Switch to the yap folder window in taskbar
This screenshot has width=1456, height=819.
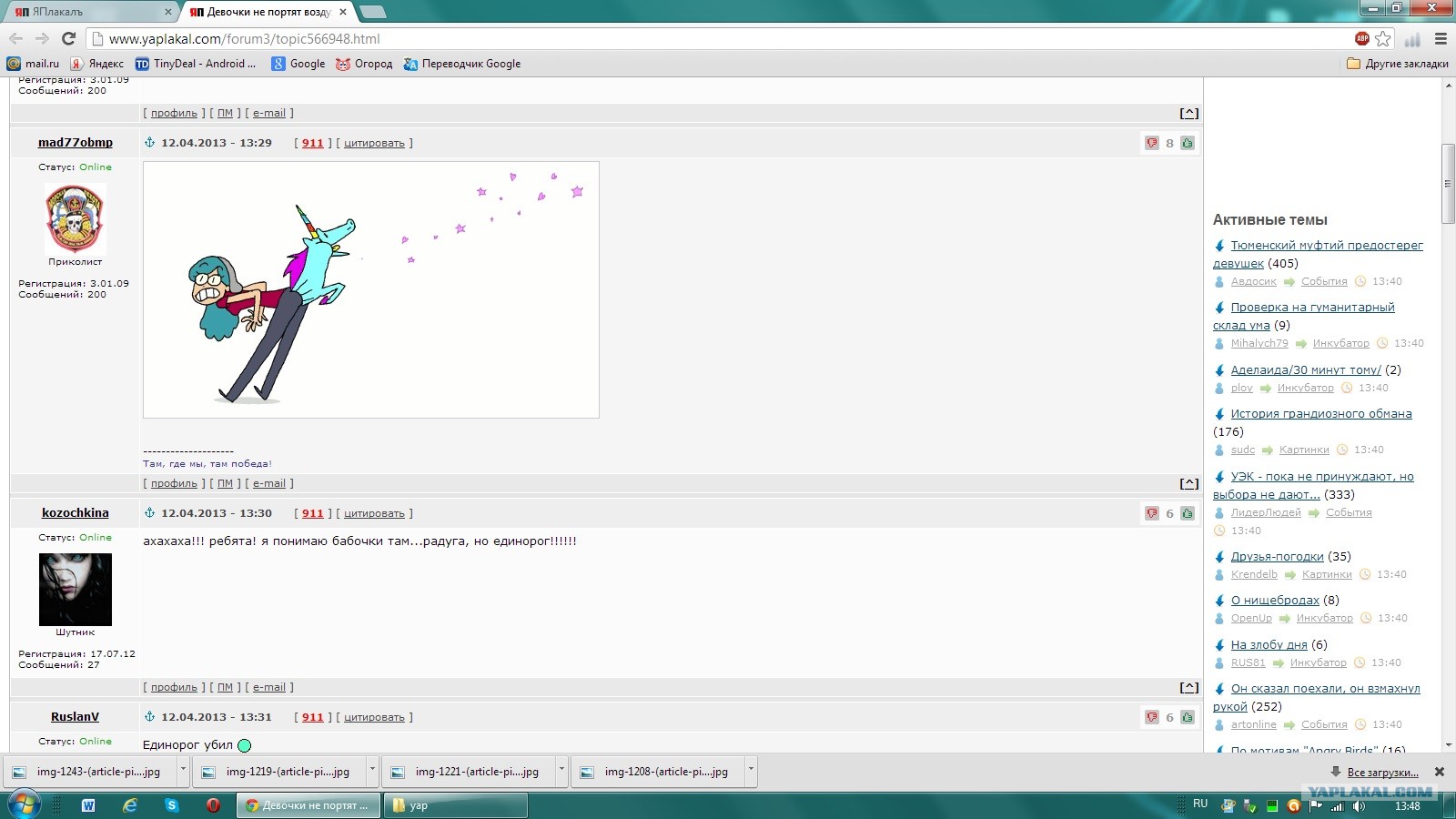456,805
